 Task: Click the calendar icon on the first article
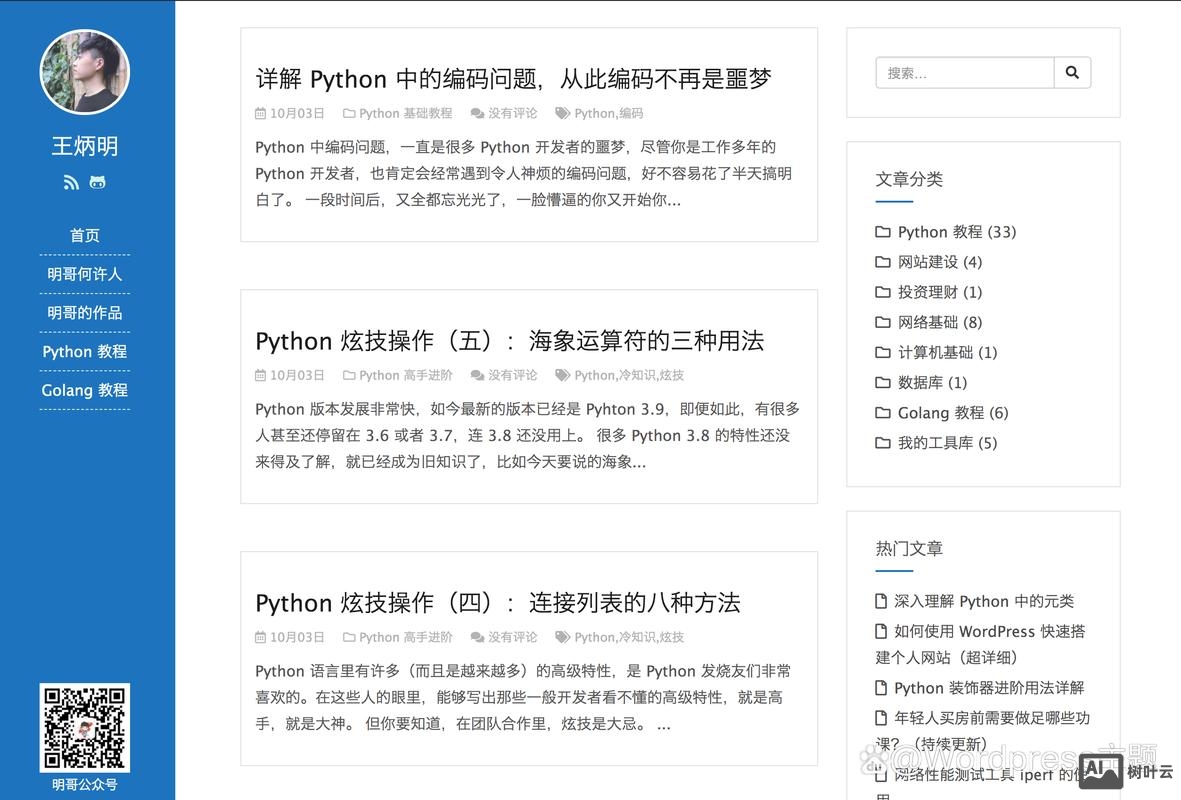[x=259, y=113]
